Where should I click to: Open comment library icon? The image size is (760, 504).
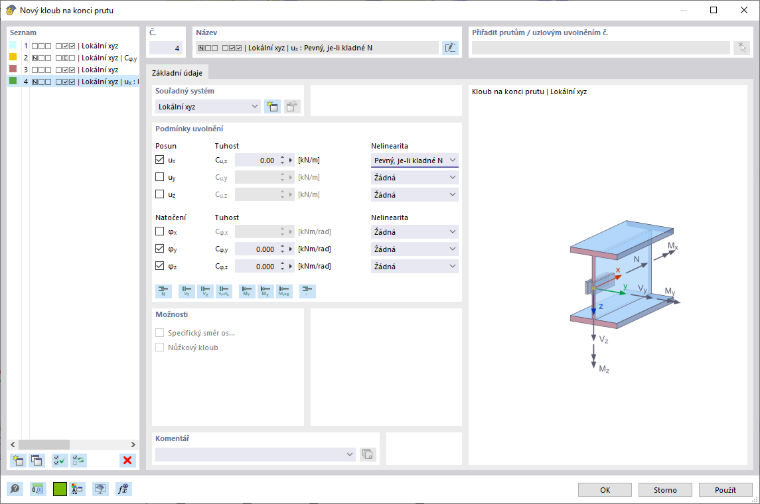pos(368,455)
